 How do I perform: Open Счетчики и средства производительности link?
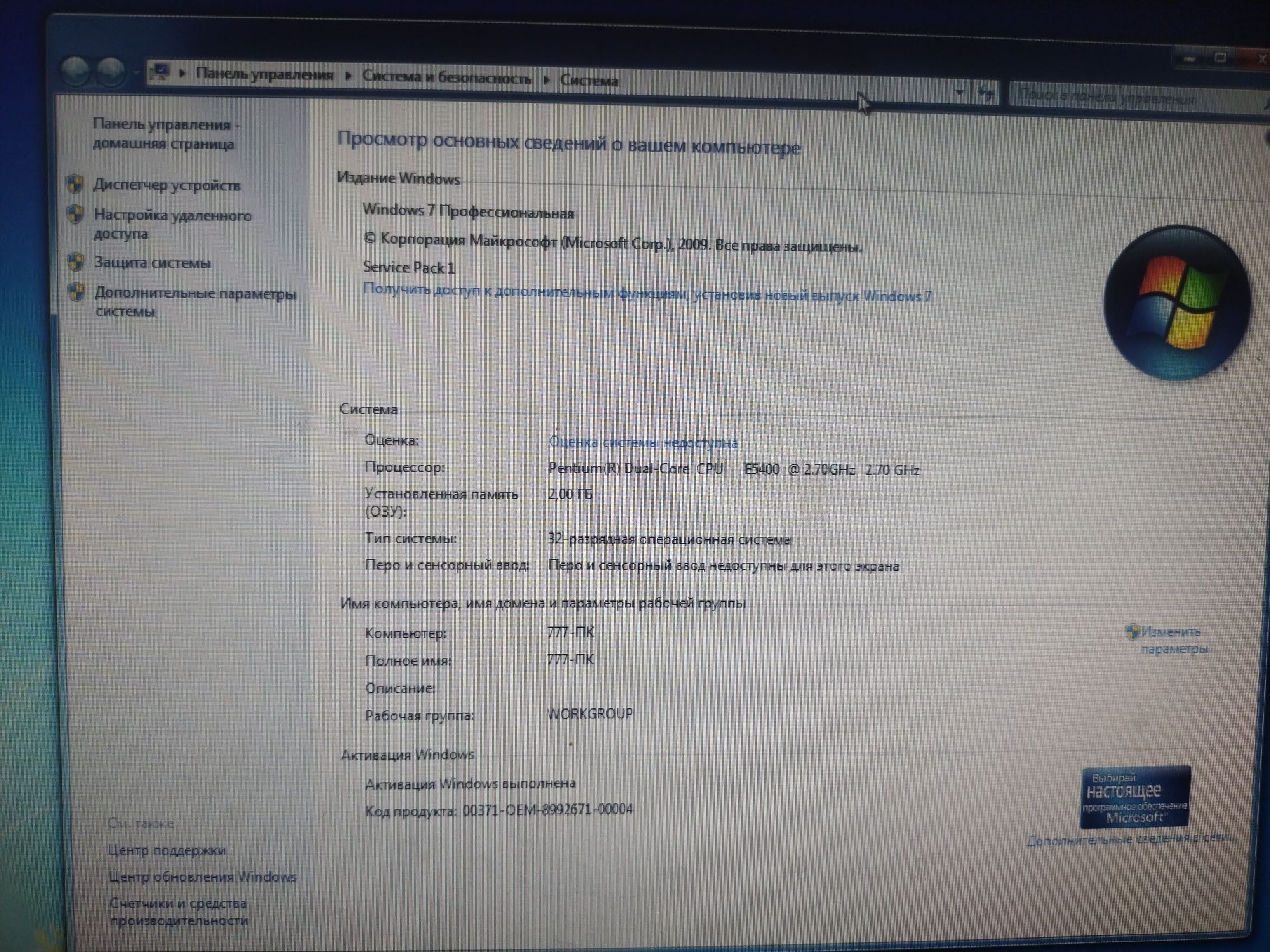(179, 911)
